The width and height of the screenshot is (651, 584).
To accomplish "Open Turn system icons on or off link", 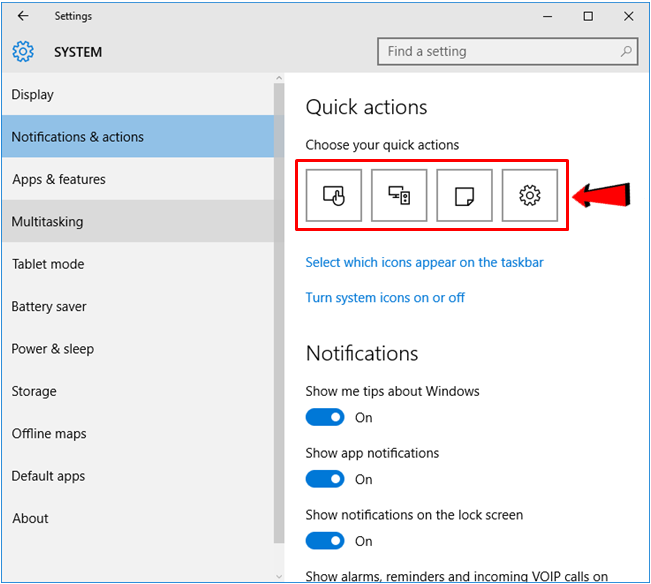I will tap(385, 298).
